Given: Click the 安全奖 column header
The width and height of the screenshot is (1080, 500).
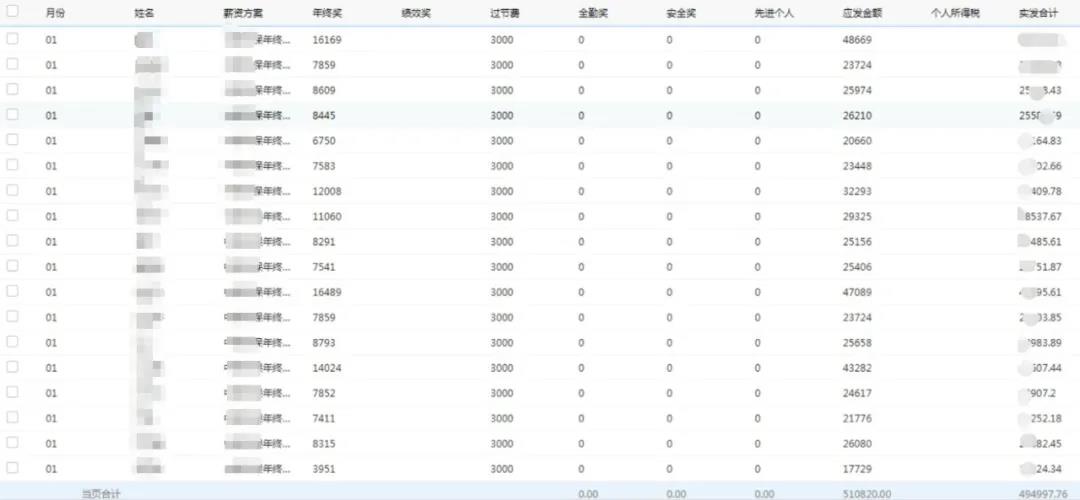Looking at the screenshot, I should 681,13.
